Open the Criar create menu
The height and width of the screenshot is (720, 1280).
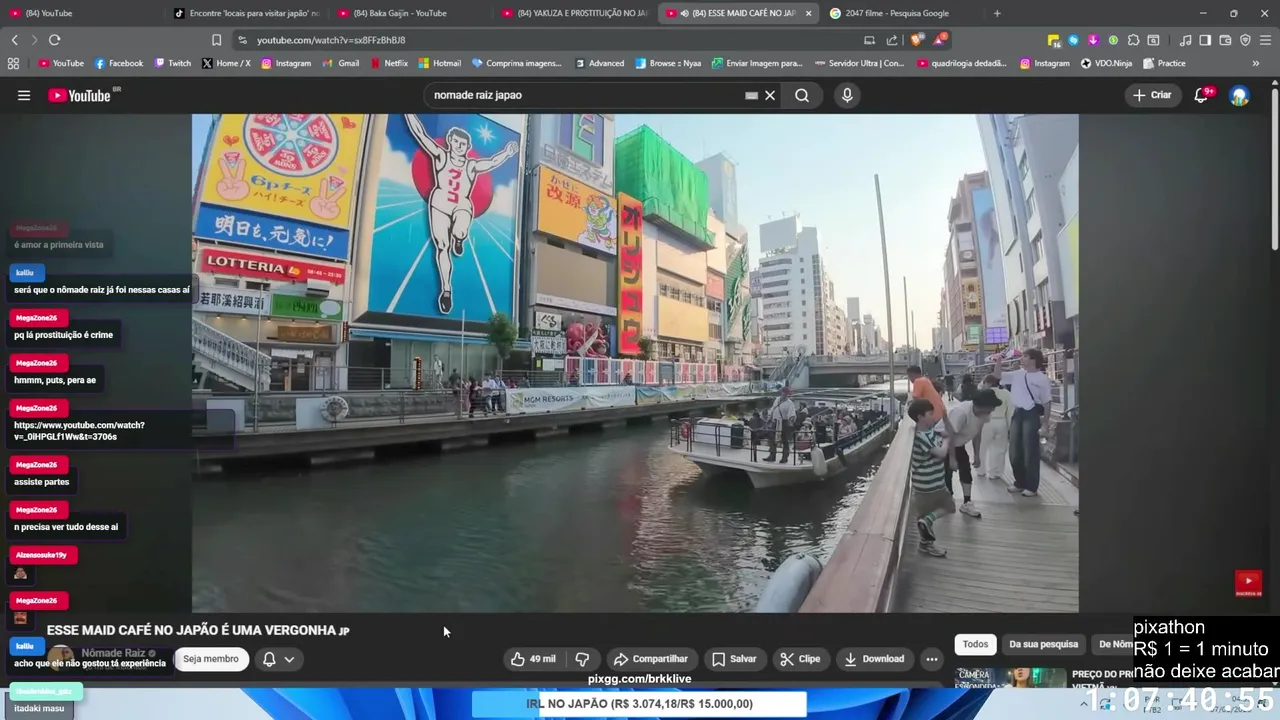click(1152, 95)
